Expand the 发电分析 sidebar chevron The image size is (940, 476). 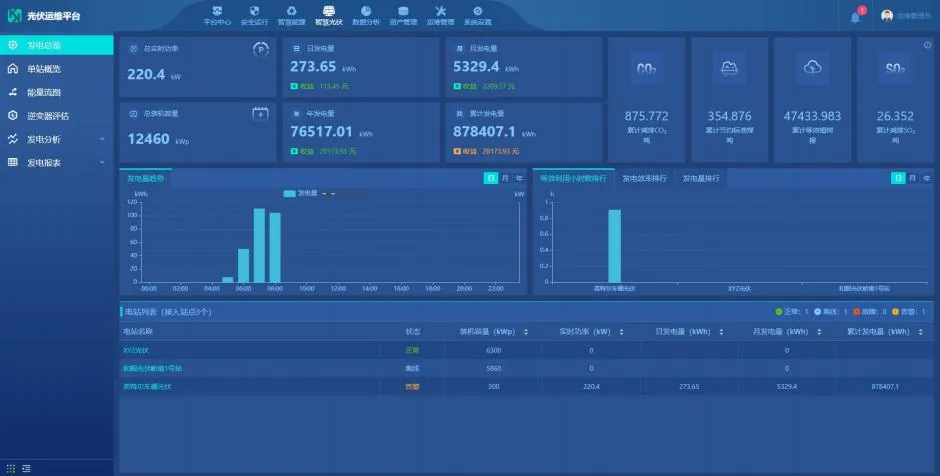coord(102,139)
